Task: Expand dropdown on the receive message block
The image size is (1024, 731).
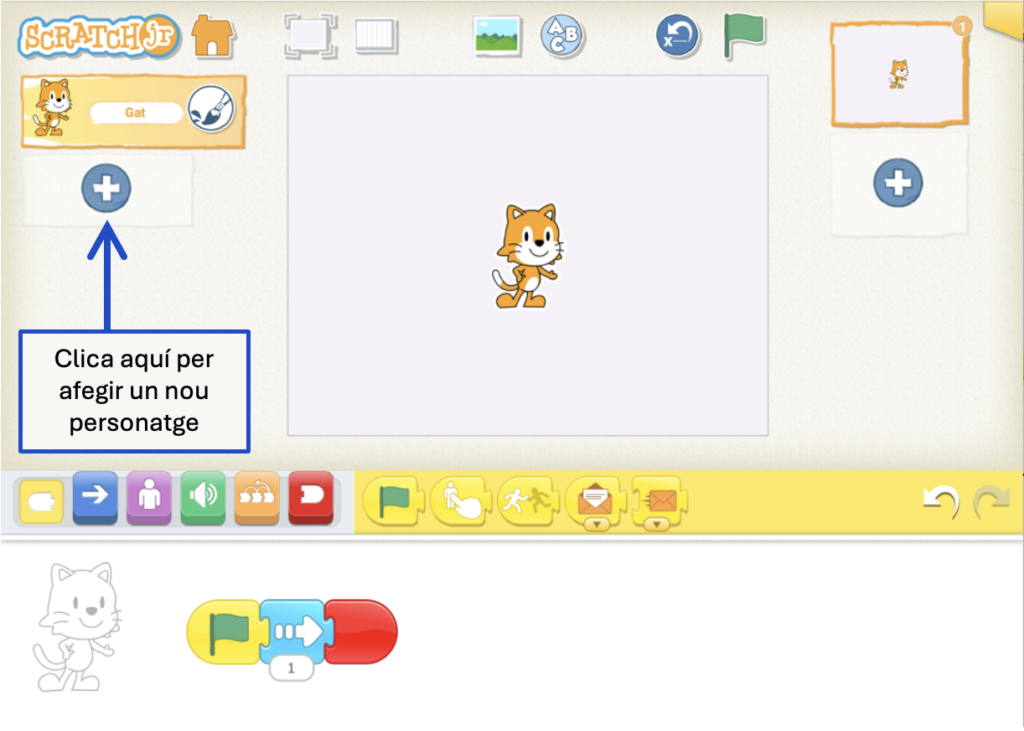Action: pos(597,523)
